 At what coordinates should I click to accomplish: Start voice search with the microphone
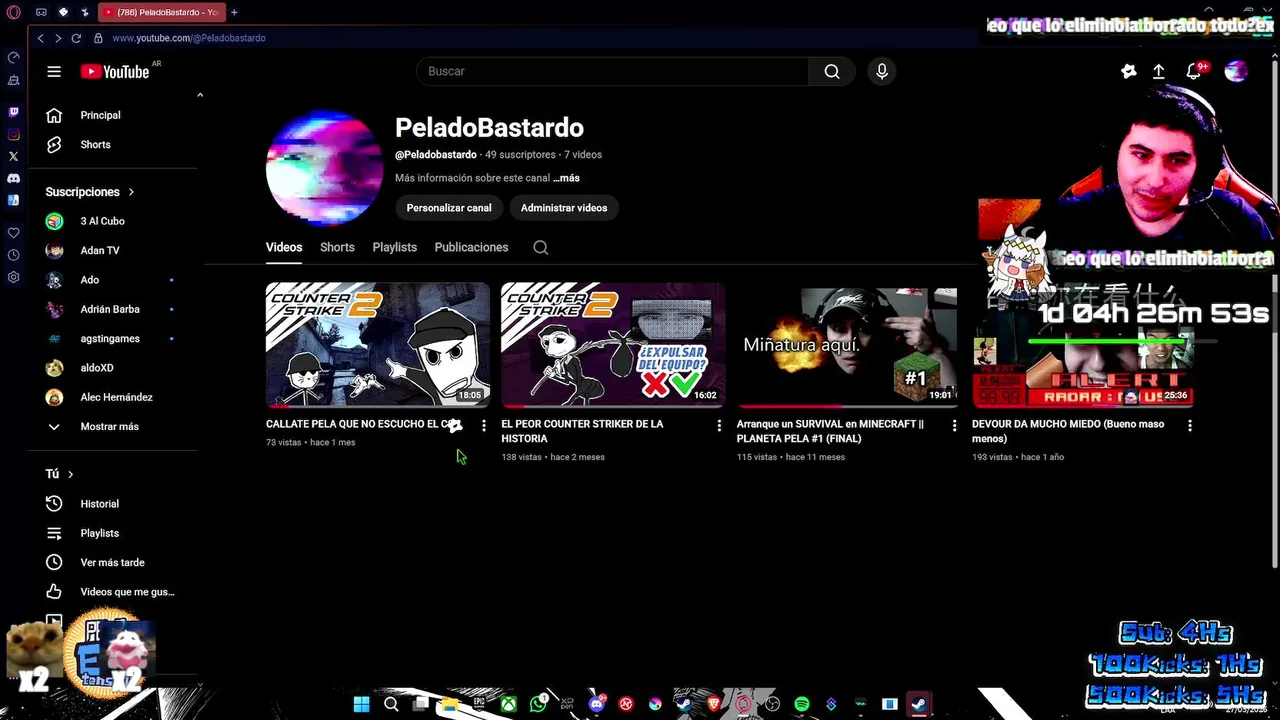(882, 71)
